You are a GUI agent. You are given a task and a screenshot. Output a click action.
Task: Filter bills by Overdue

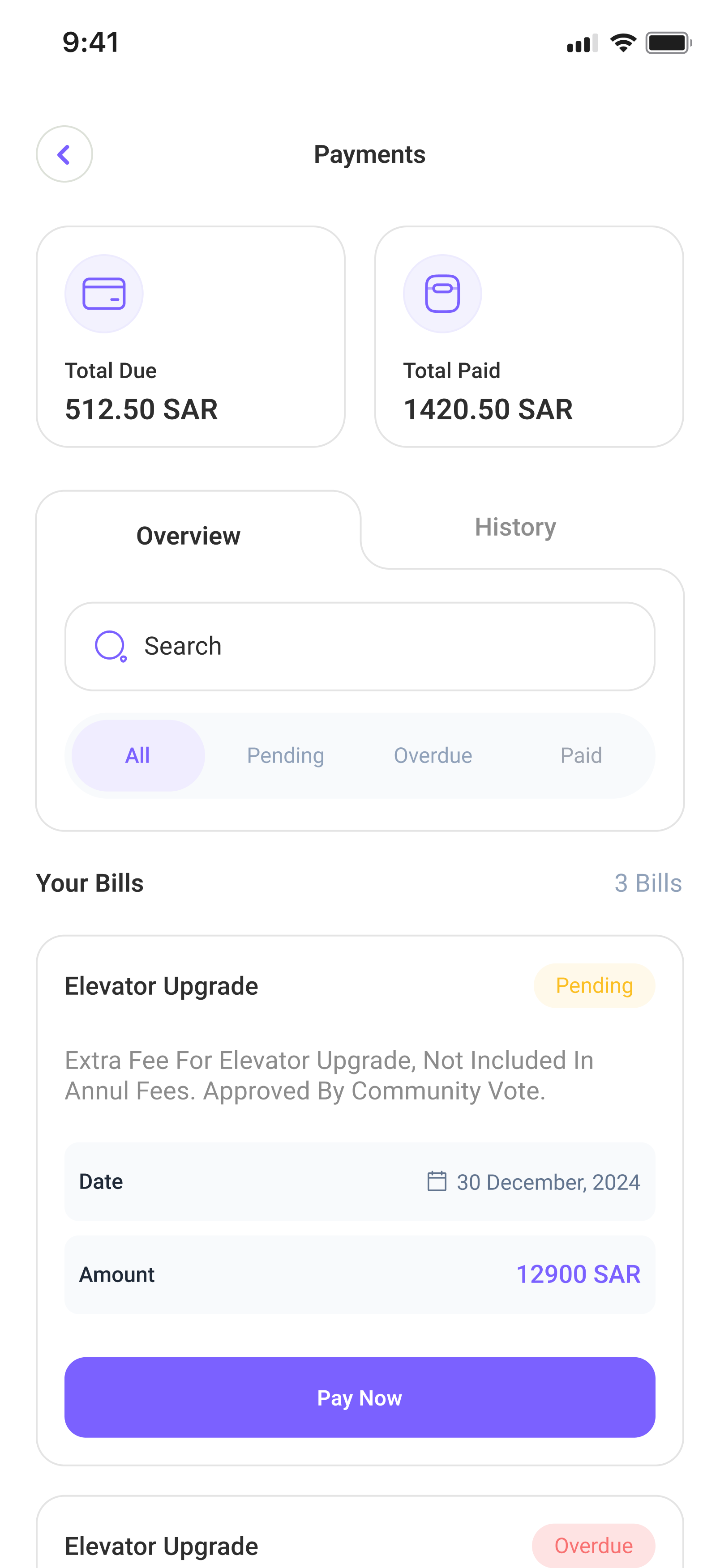[433, 755]
